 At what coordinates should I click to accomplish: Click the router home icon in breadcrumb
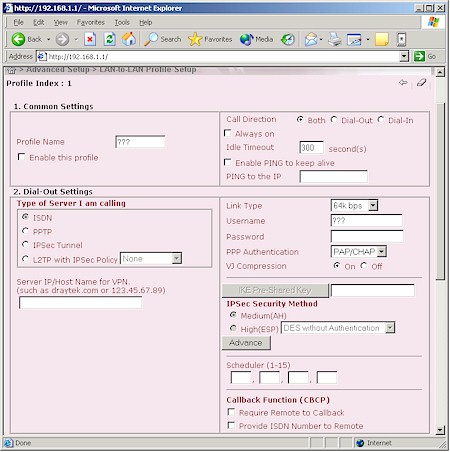point(12,70)
